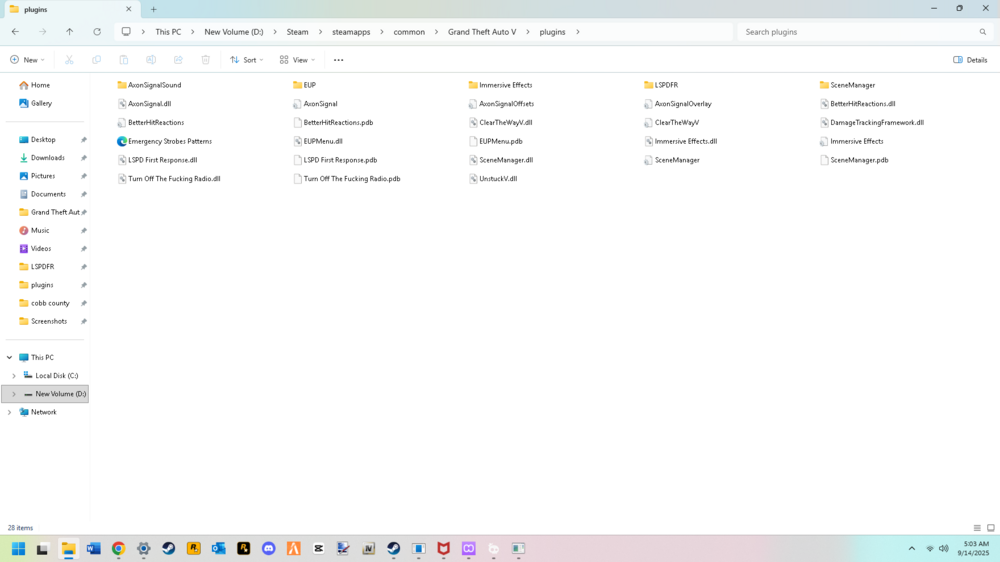Expand chevron after Steam in address bar

(x=320, y=32)
